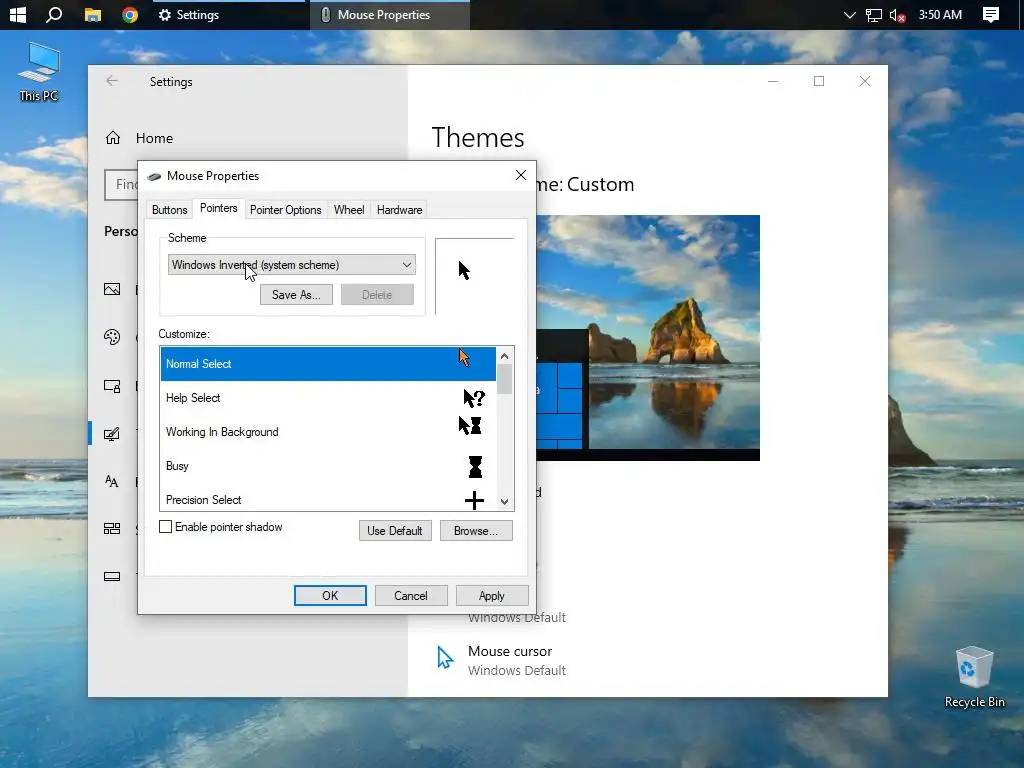Switch to the Buttons tab

tap(170, 210)
